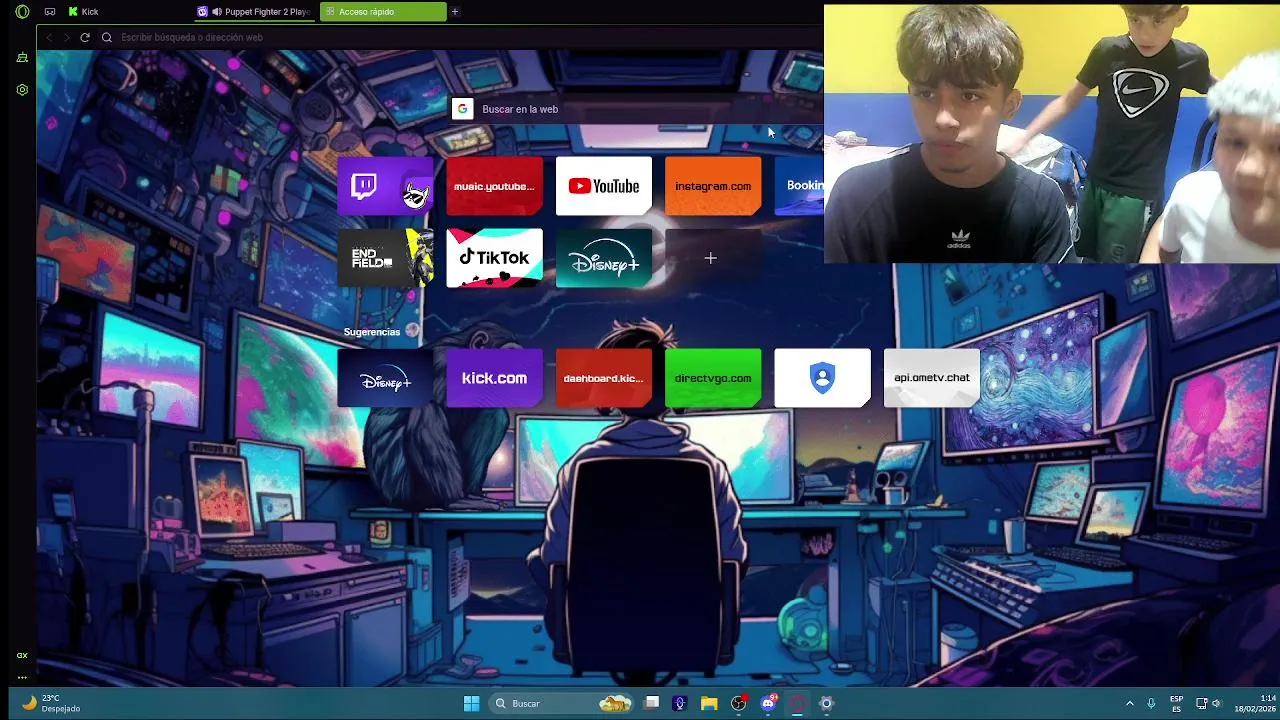This screenshot has height=720, width=1280.
Task: Open the api.ometv.chat suggestion tile
Action: point(932,378)
